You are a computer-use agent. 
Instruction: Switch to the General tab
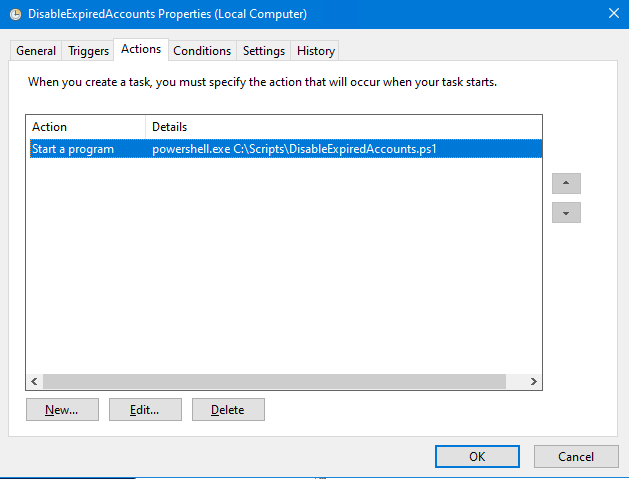[x=36, y=51]
